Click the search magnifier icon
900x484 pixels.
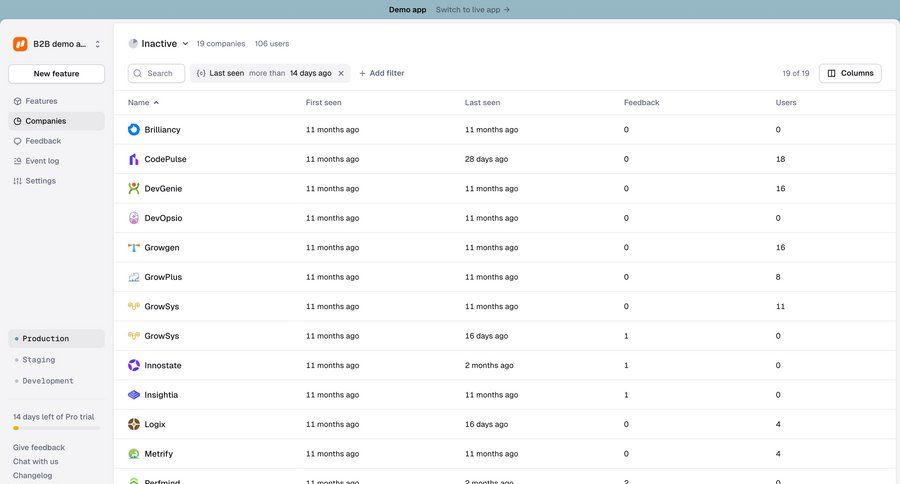click(x=138, y=73)
